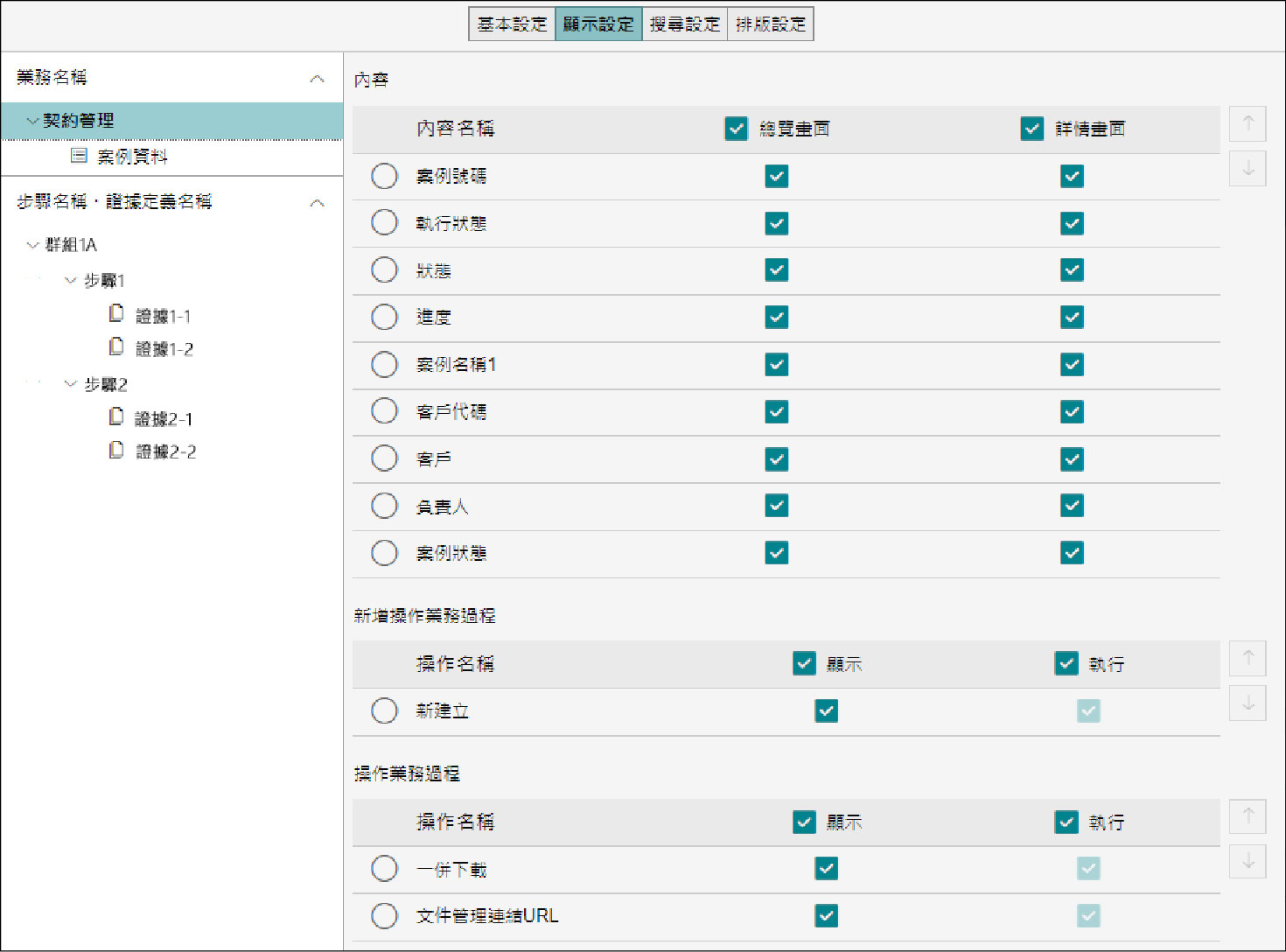The image size is (1286, 952).
Task: Click move down arrow in 新增操作業務過程 section
Action: click(x=1248, y=703)
